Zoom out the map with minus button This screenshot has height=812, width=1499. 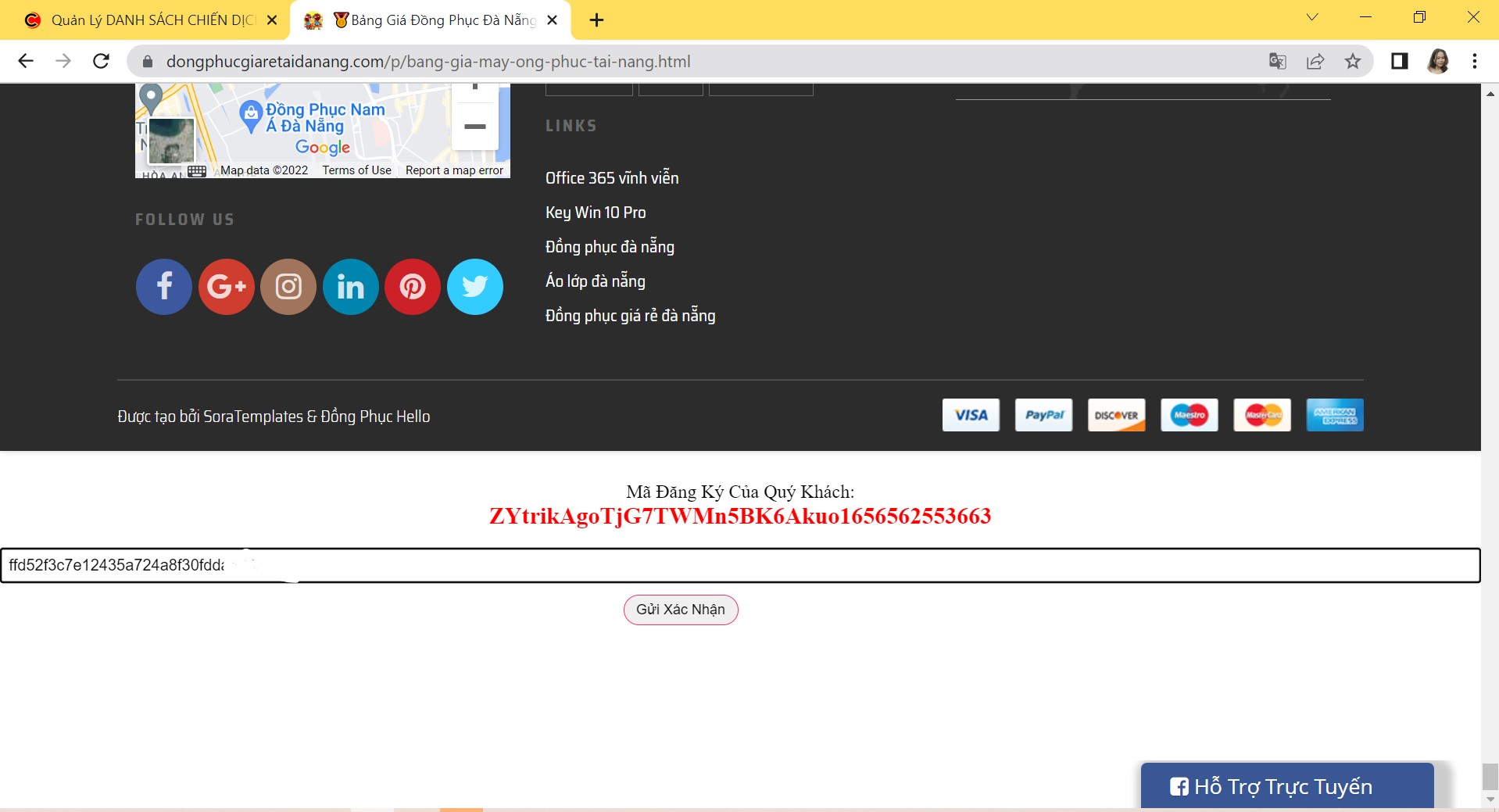click(474, 127)
